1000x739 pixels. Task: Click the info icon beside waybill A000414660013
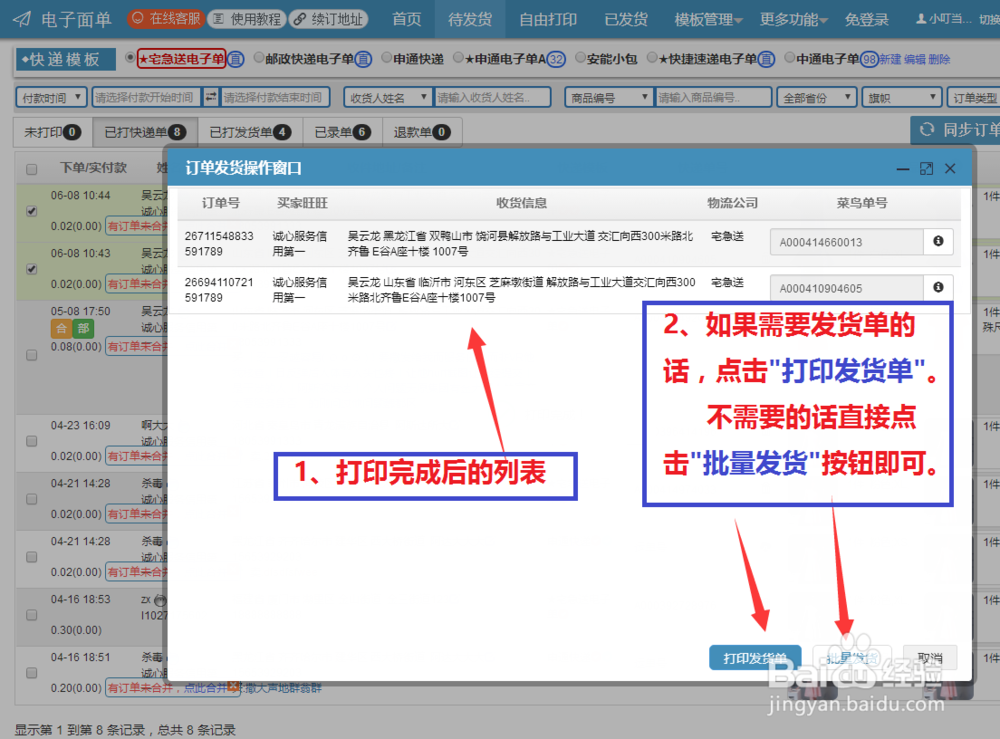coord(938,241)
